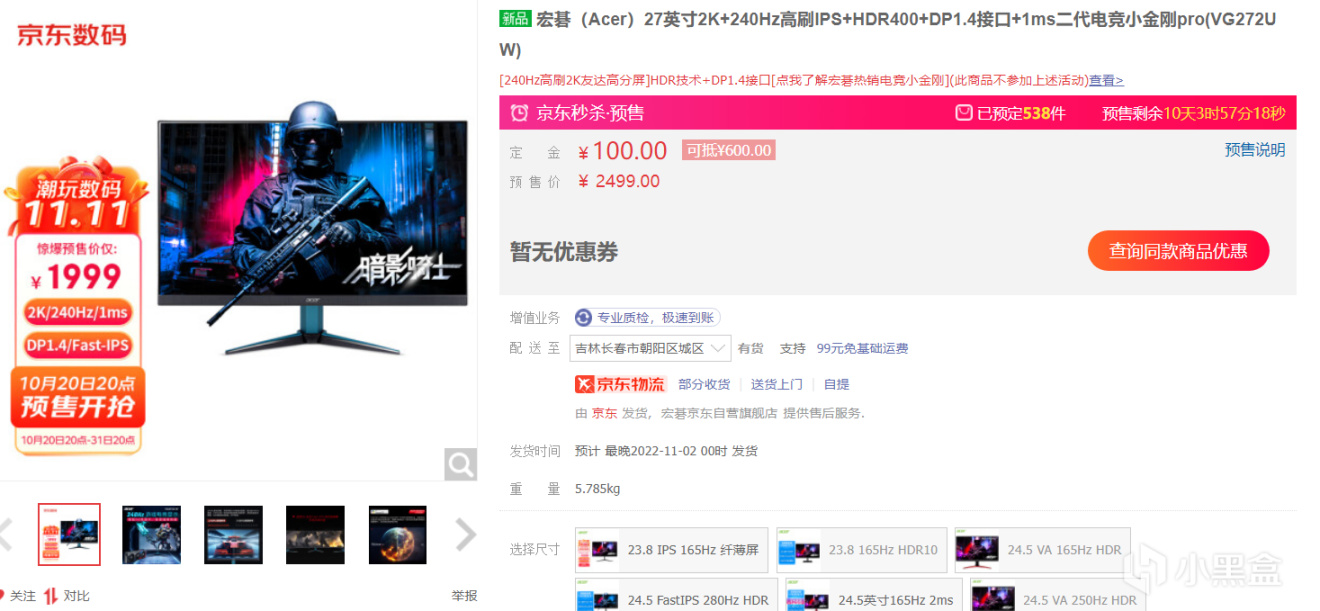
Task: Click the weight value 5.785kg
Action: click(598, 489)
